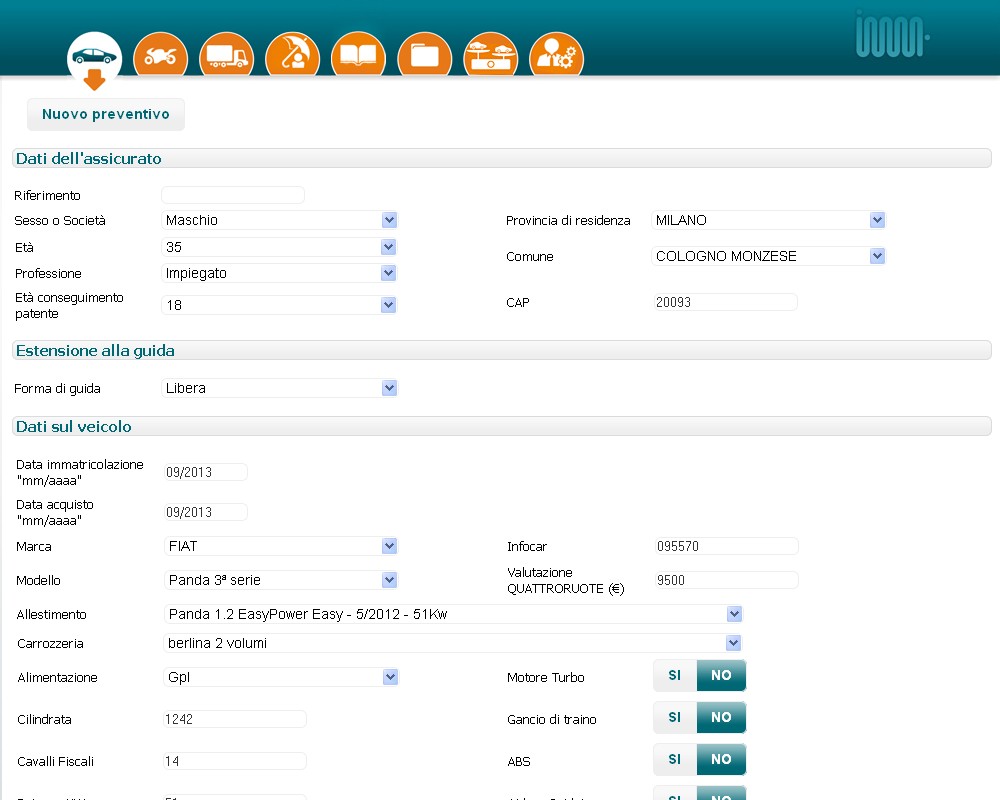Set Motore Turbo to SI
This screenshot has height=800, width=1000.
coord(675,675)
